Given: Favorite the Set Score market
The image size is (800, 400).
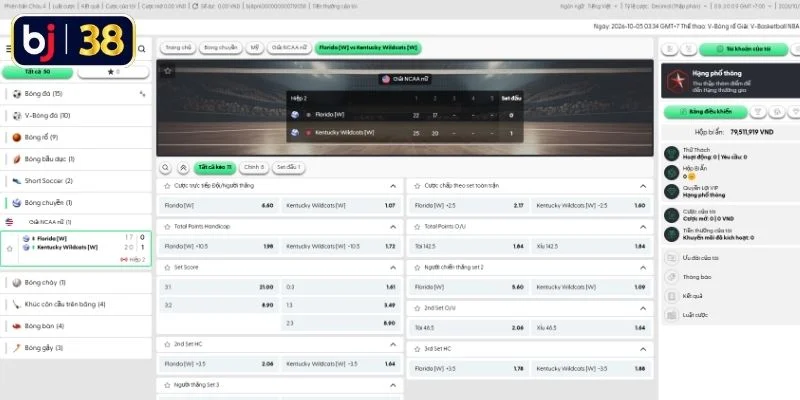Looking at the screenshot, I should (167, 267).
